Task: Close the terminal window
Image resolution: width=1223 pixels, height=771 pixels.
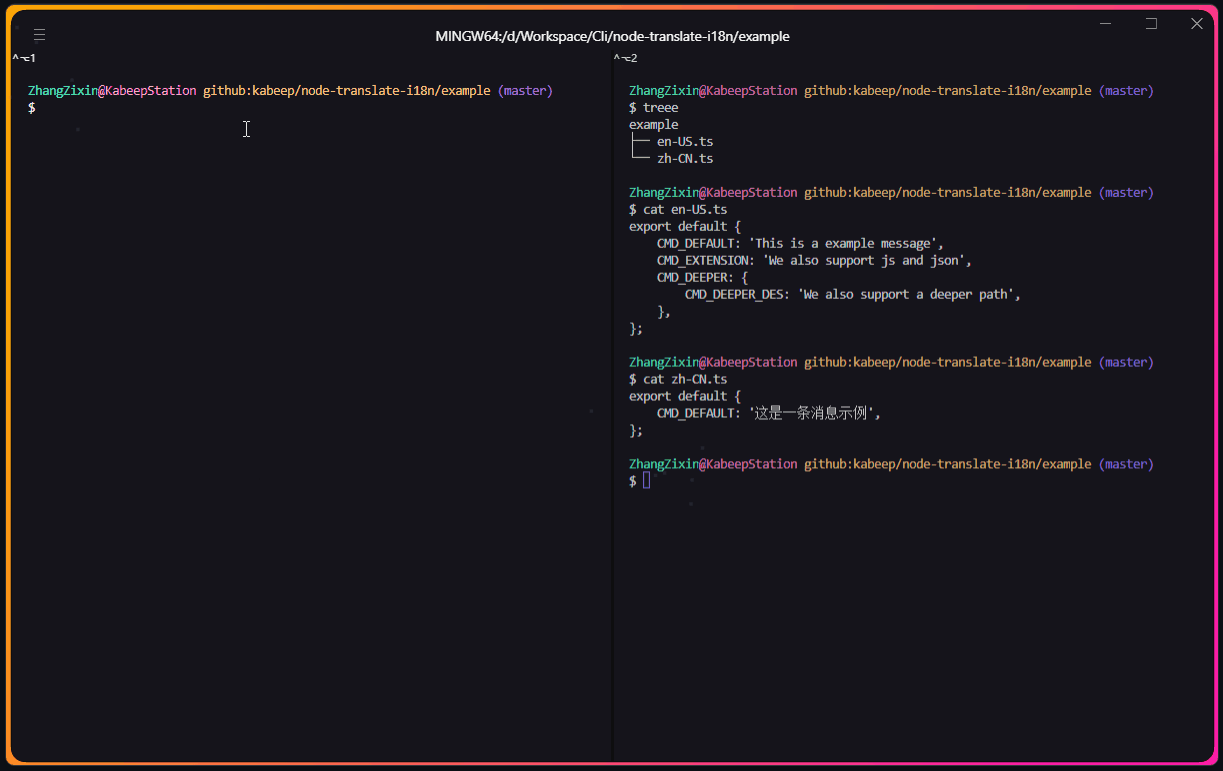Action: point(1196,23)
